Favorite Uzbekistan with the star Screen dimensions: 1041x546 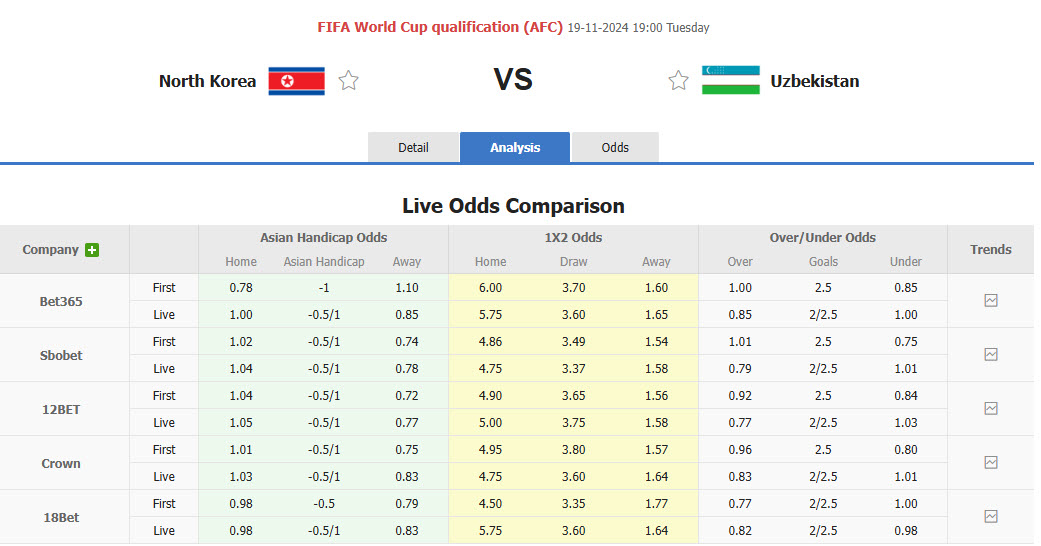pos(678,81)
